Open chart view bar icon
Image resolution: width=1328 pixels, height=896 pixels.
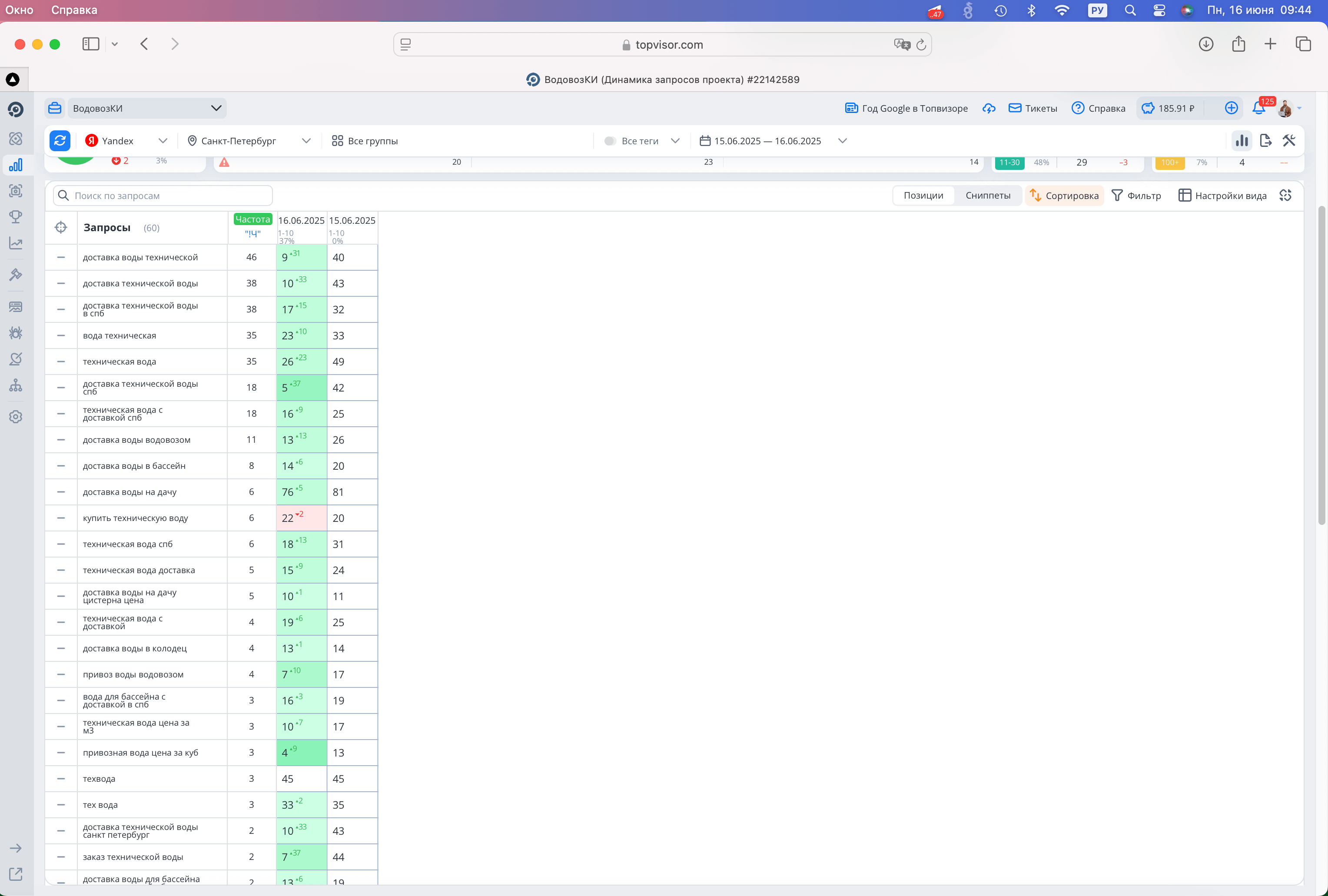1241,141
